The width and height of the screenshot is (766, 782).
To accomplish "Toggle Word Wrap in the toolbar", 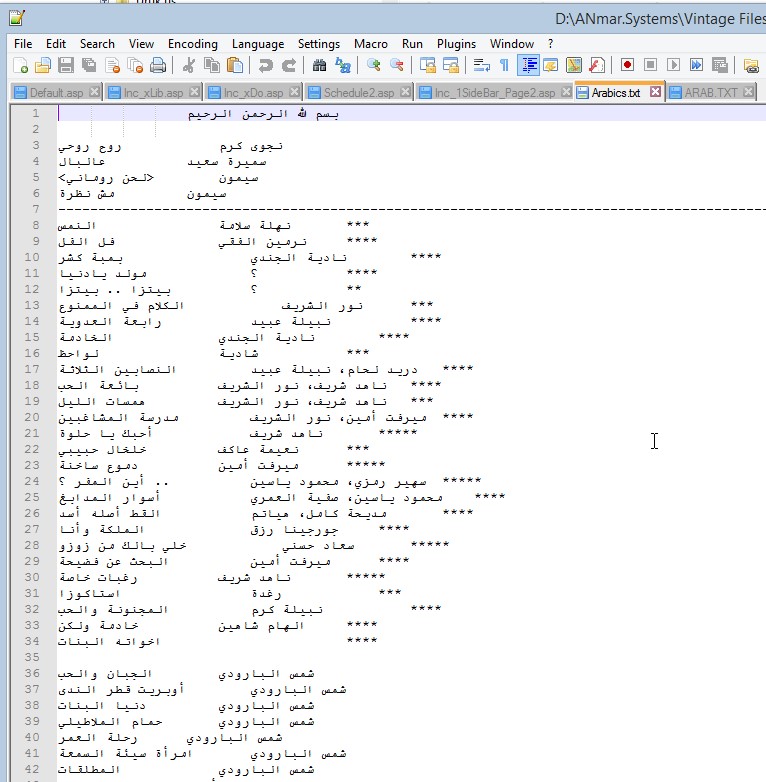I will coord(481,66).
